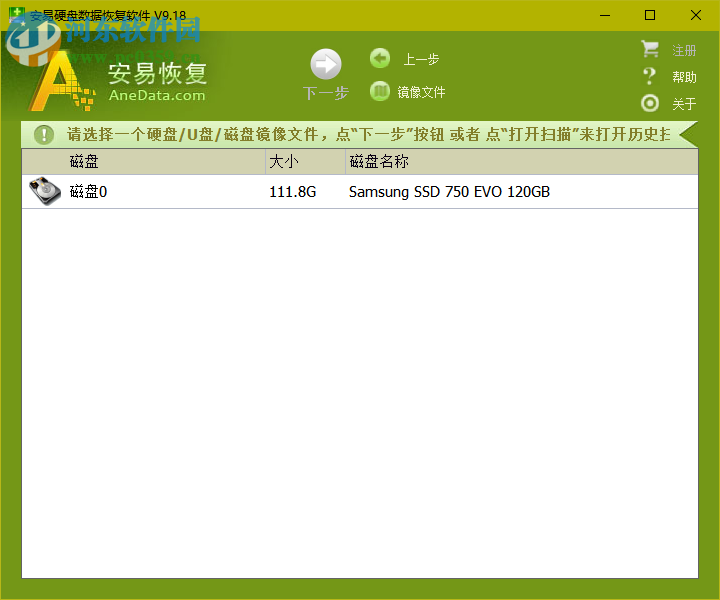Click the 镜像文件 text button

pyautogui.click(x=421, y=92)
